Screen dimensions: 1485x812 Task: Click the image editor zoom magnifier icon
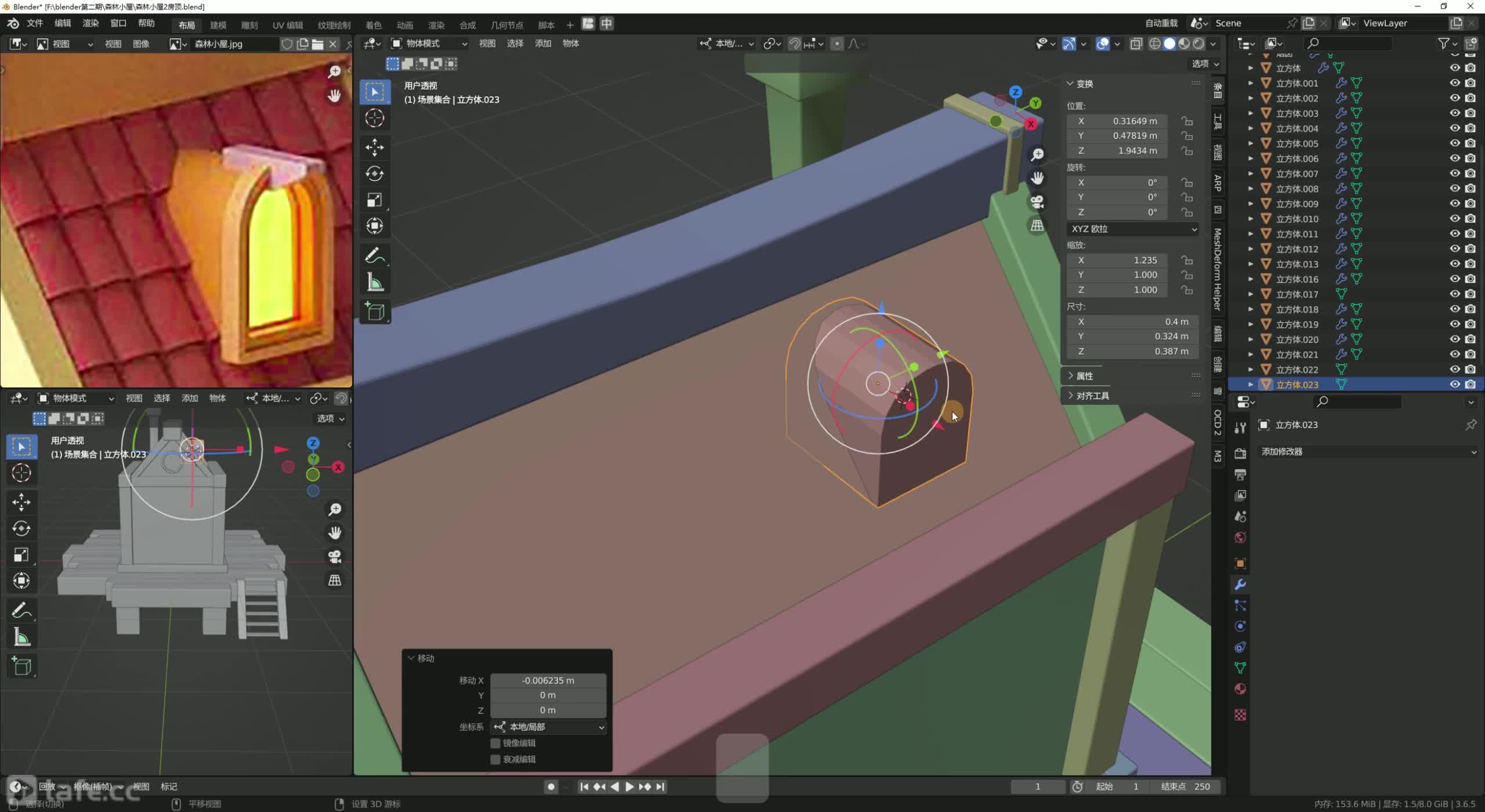[334, 72]
